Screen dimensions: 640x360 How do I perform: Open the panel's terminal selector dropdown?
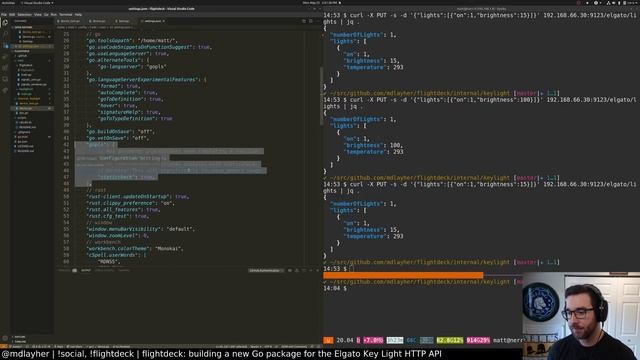(266, 270)
